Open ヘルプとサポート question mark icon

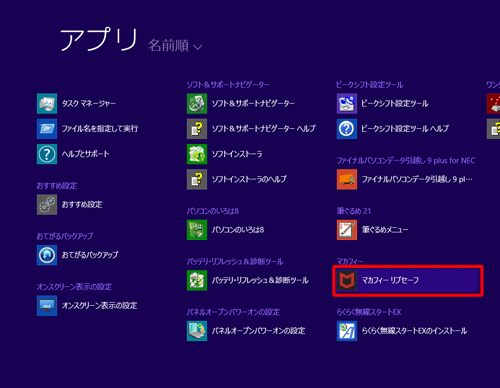pos(47,154)
